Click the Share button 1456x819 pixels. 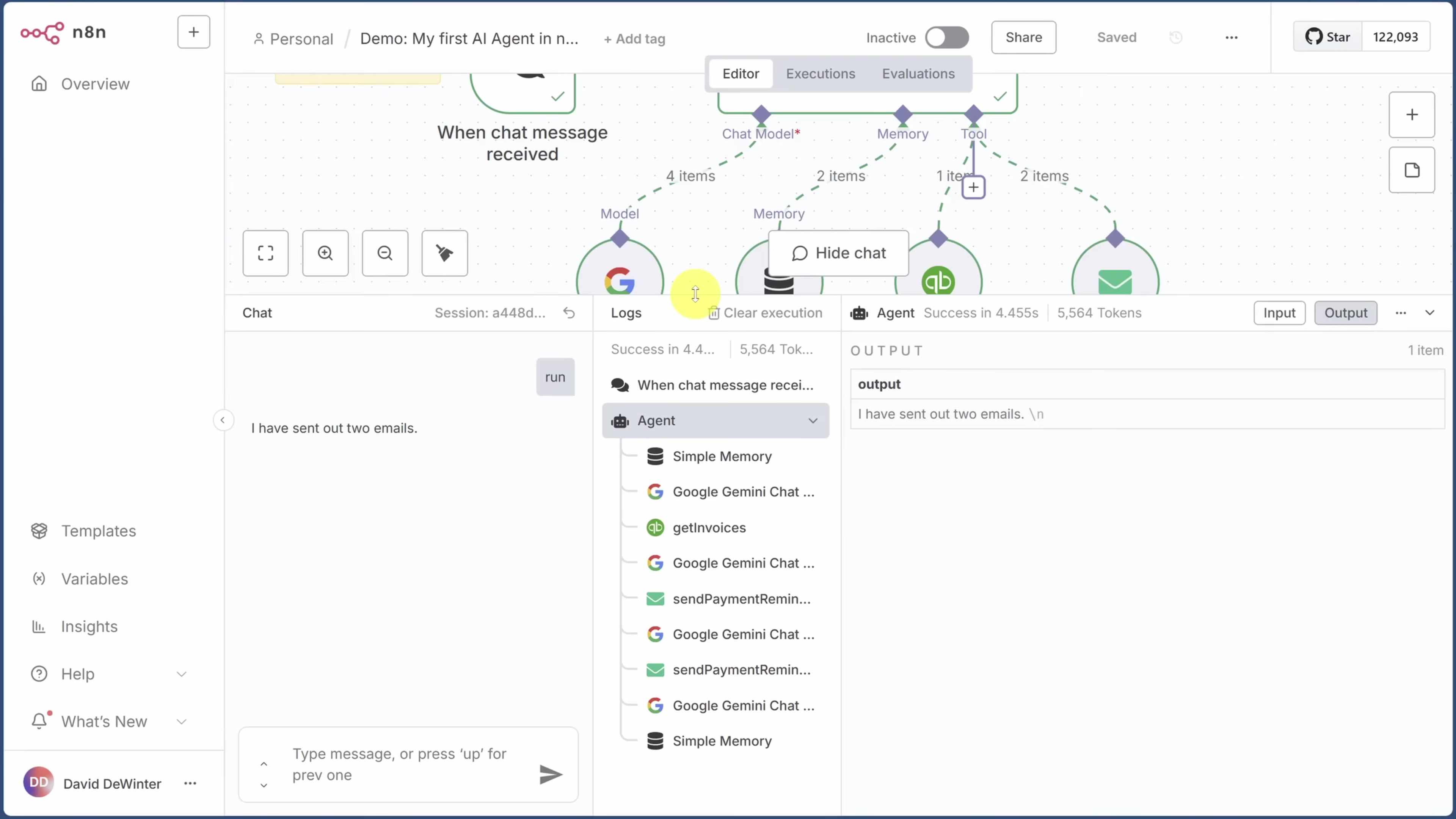pos(1024,37)
